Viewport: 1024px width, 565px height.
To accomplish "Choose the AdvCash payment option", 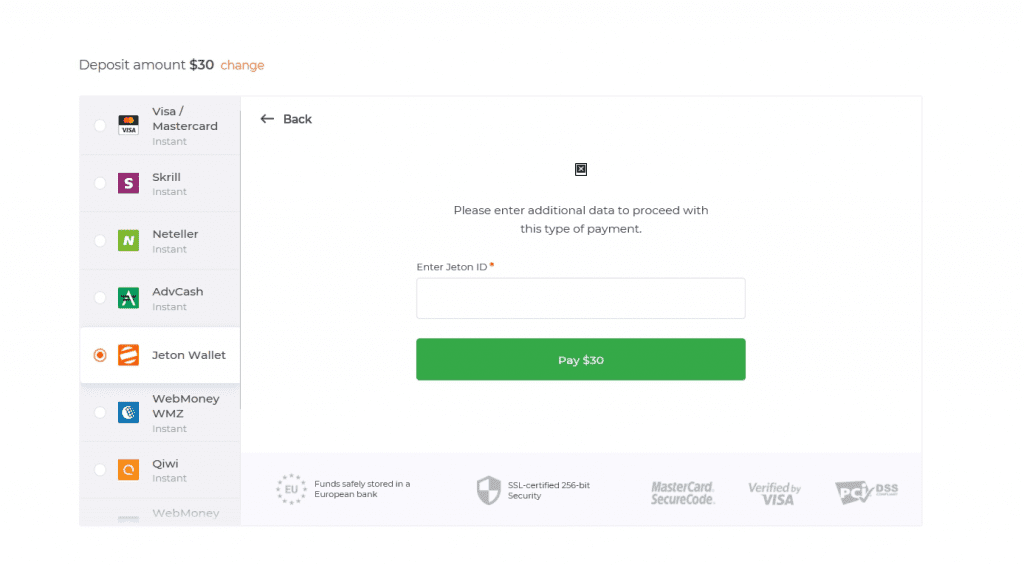I will click(x=160, y=299).
